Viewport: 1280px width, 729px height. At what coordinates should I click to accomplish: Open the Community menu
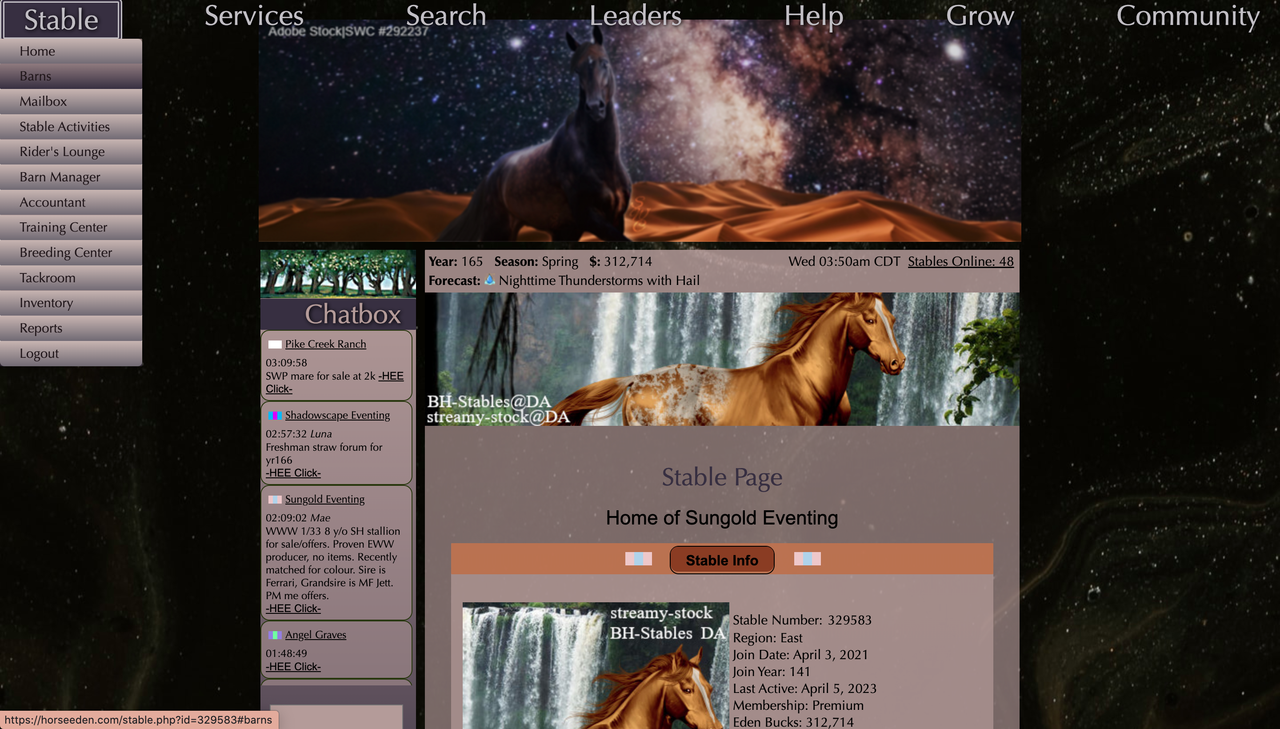tap(1187, 16)
